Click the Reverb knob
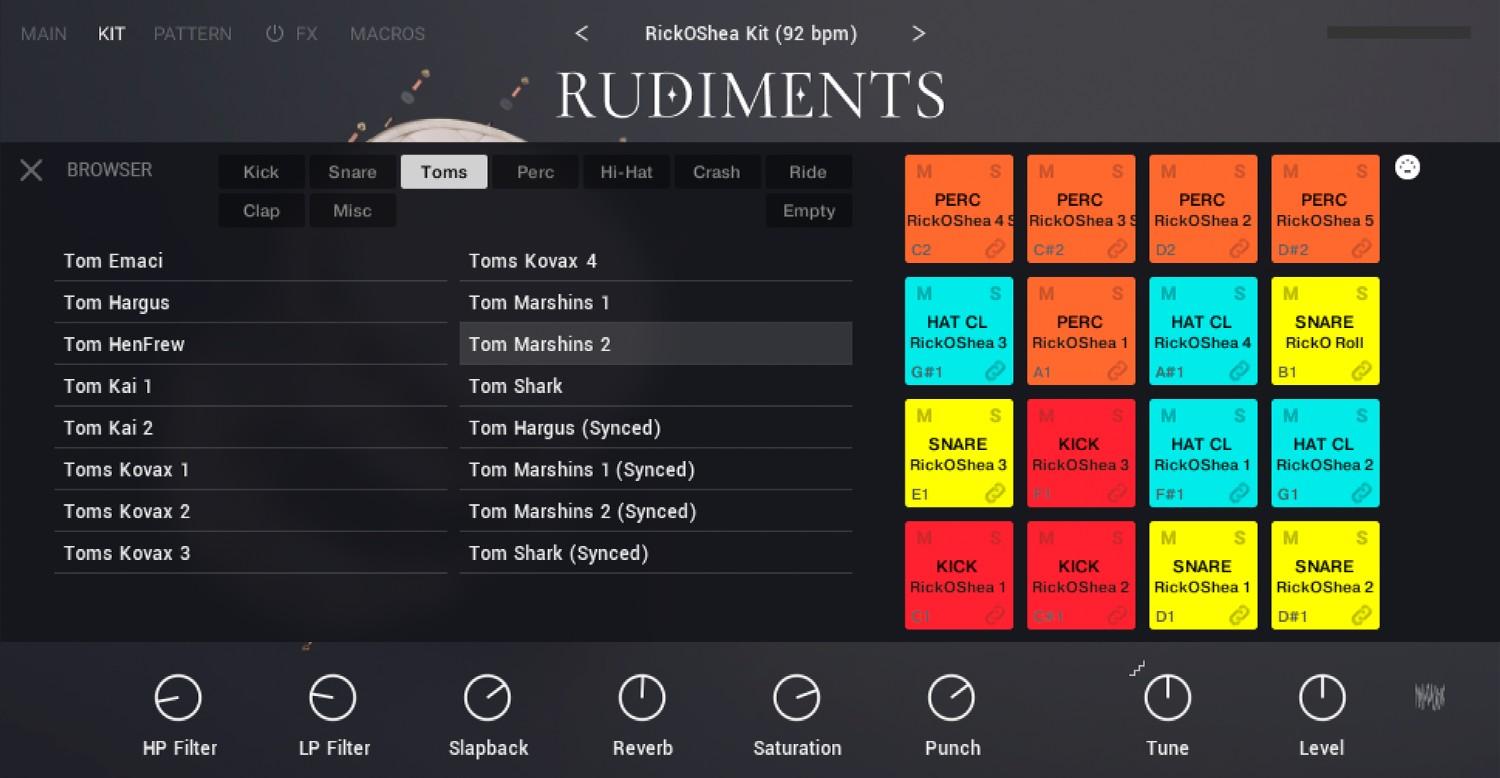This screenshot has width=1500, height=778. click(642, 698)
